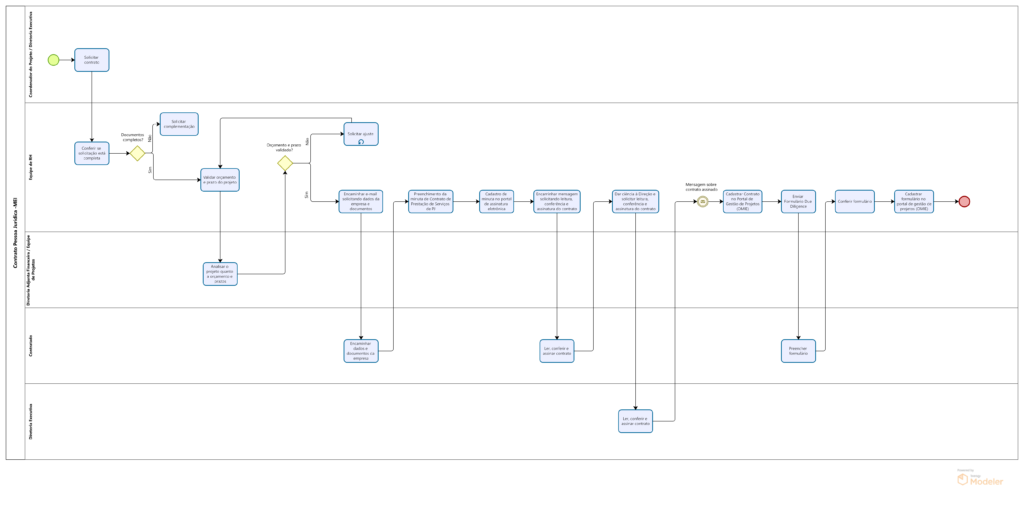This screenshot has width=1024, height=515.
Task: Select 'Cadastro de minuta no portal' task
Action: (x=494, y=201)
